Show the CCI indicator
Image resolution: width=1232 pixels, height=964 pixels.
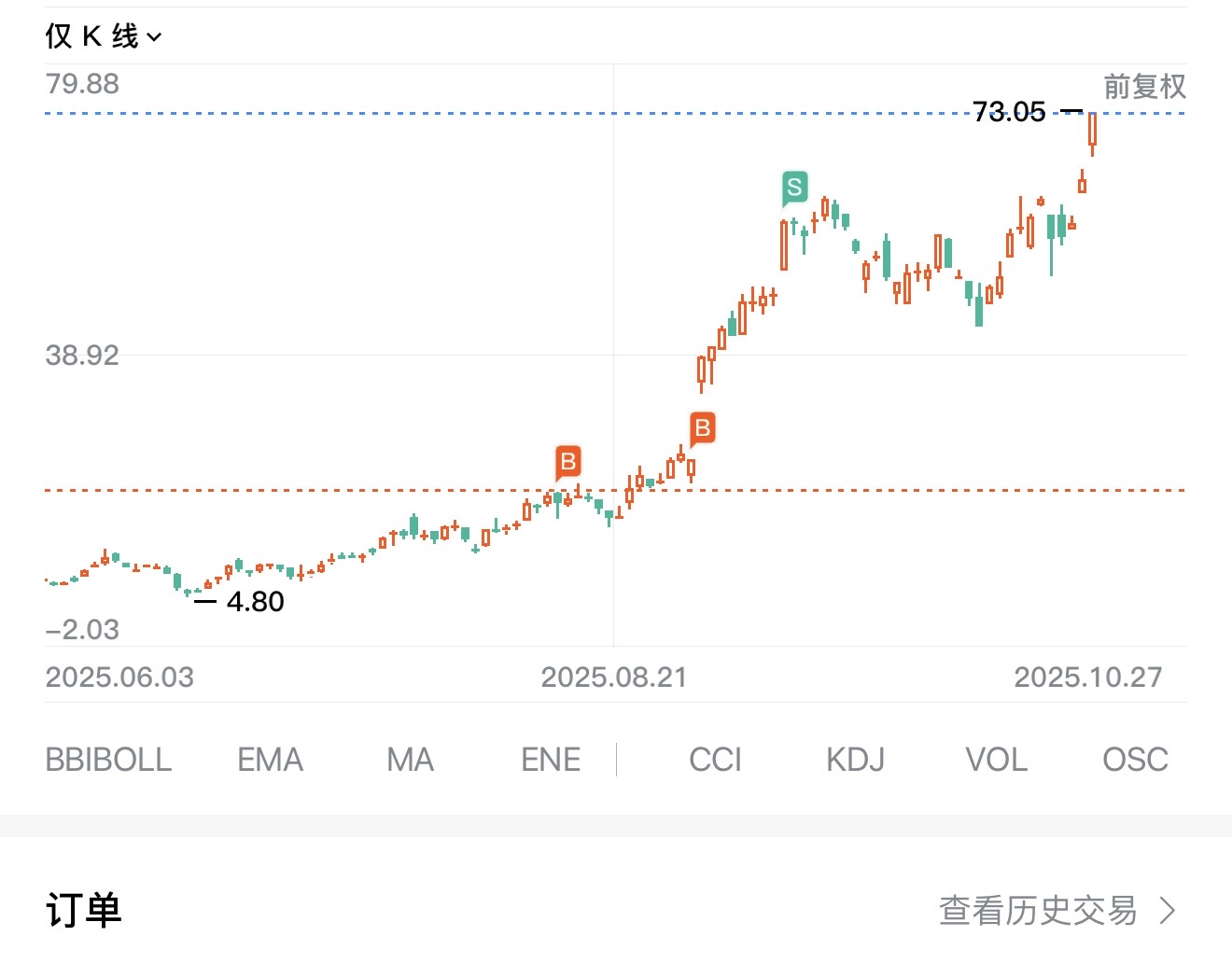click(715, 760)
